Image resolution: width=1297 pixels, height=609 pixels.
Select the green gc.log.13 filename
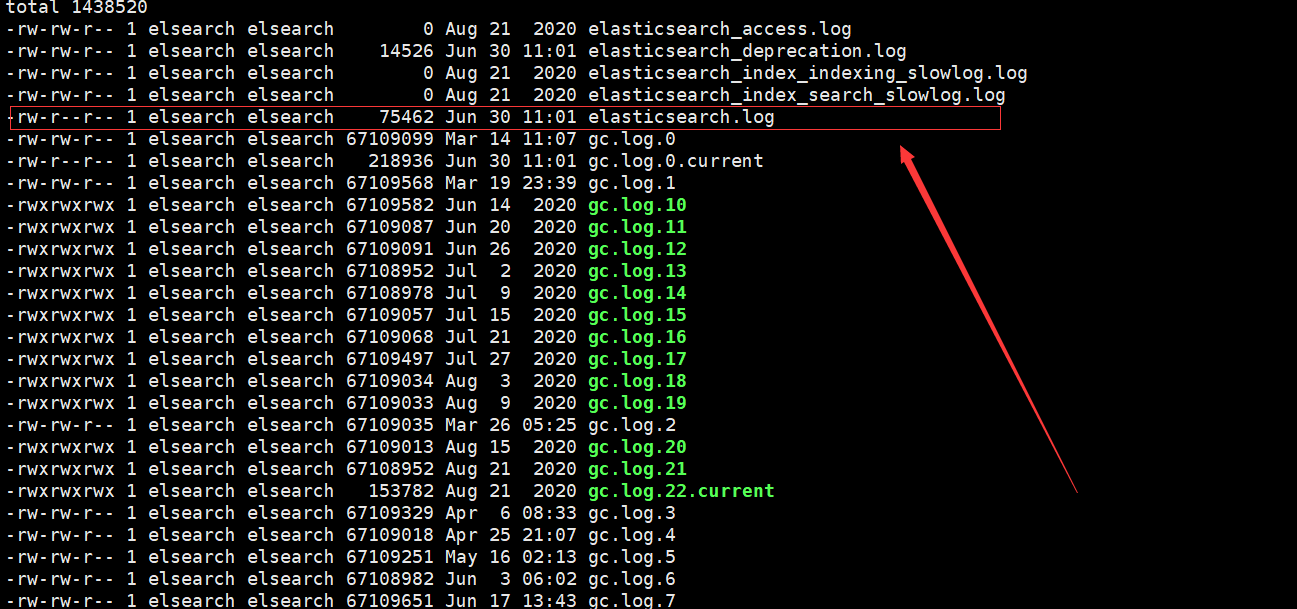pos(637,271)
